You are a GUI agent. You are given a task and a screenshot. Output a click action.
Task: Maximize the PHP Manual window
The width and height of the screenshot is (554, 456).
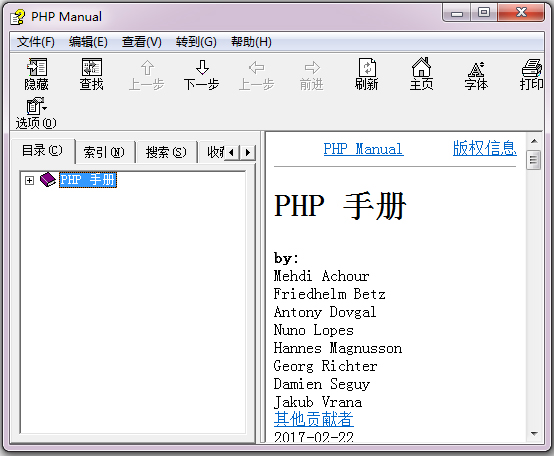coord(484,13)
